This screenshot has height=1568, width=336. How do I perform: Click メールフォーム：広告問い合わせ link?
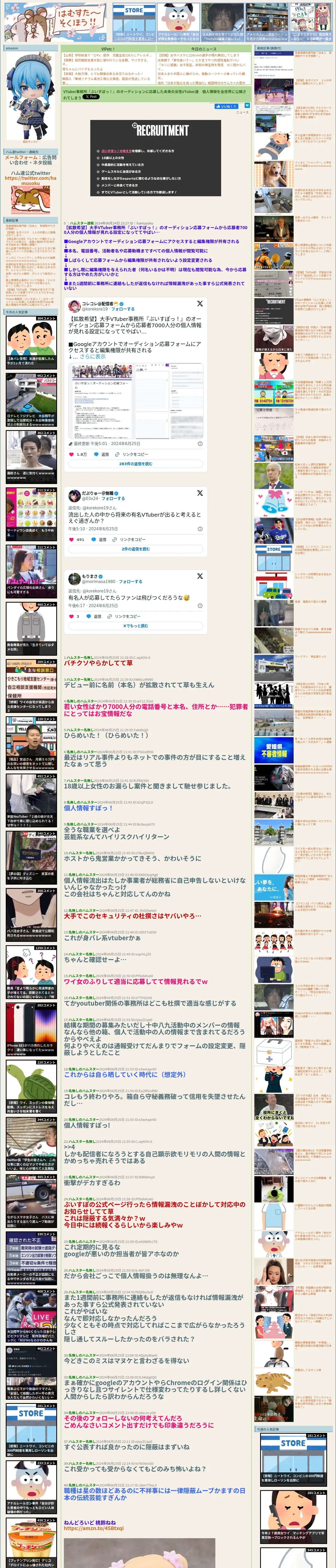pos(31,160)
